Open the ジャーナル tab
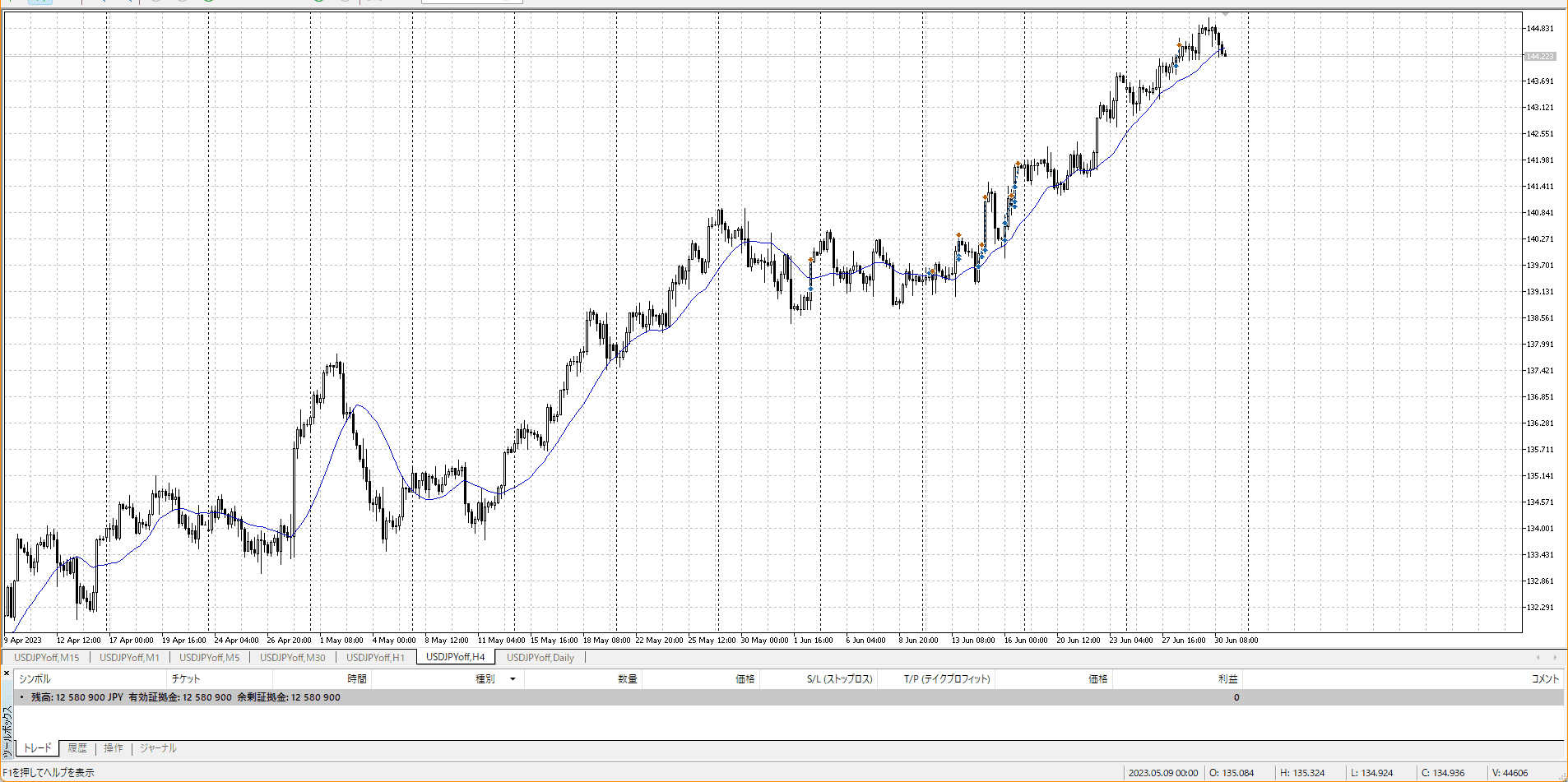Image resolution: width=1568 pixels, height=782 pixels. pos(158,748)
